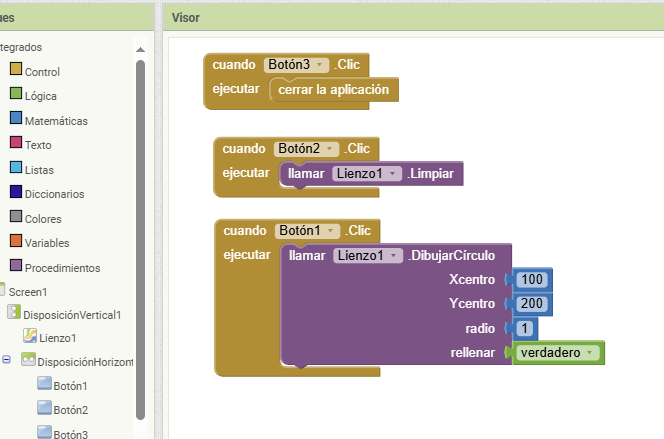Open Lienzo1 dropdown in Limpiar block

pyautogui.click(x=367, y=174)
